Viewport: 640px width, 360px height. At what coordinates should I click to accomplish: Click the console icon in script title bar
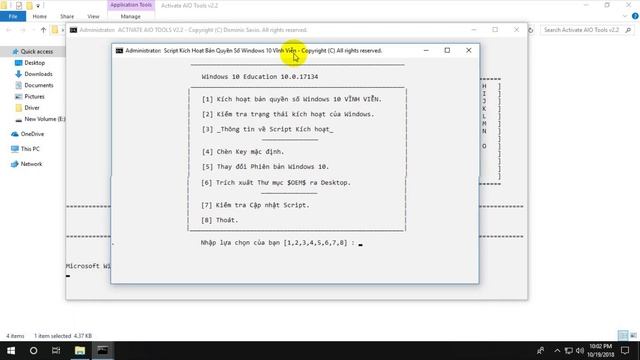(x=119, y=51)
